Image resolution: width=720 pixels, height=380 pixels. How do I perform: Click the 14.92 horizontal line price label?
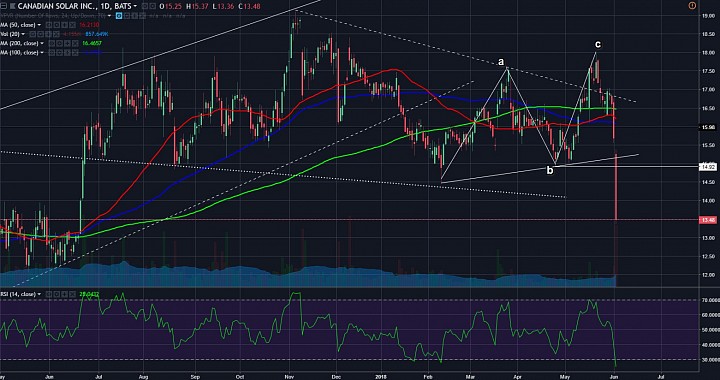(706, 167)
